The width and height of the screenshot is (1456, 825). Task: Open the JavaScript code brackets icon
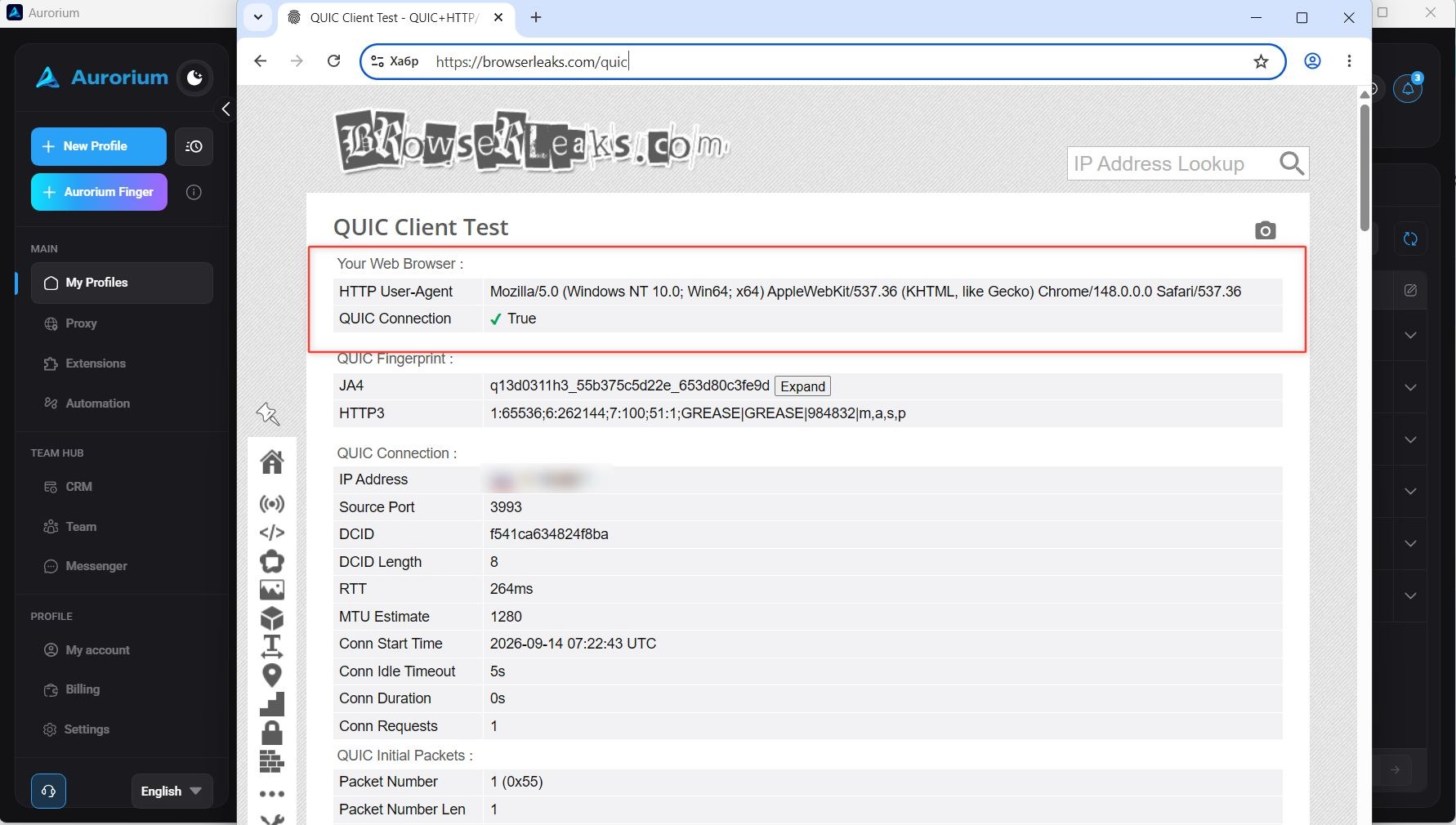(272, 533)
